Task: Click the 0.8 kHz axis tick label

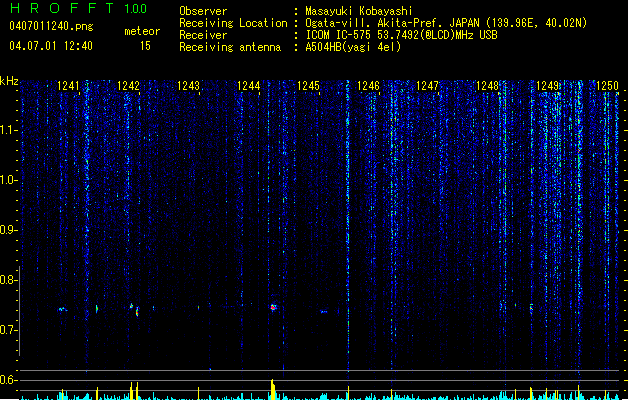Action: [7, 280]
